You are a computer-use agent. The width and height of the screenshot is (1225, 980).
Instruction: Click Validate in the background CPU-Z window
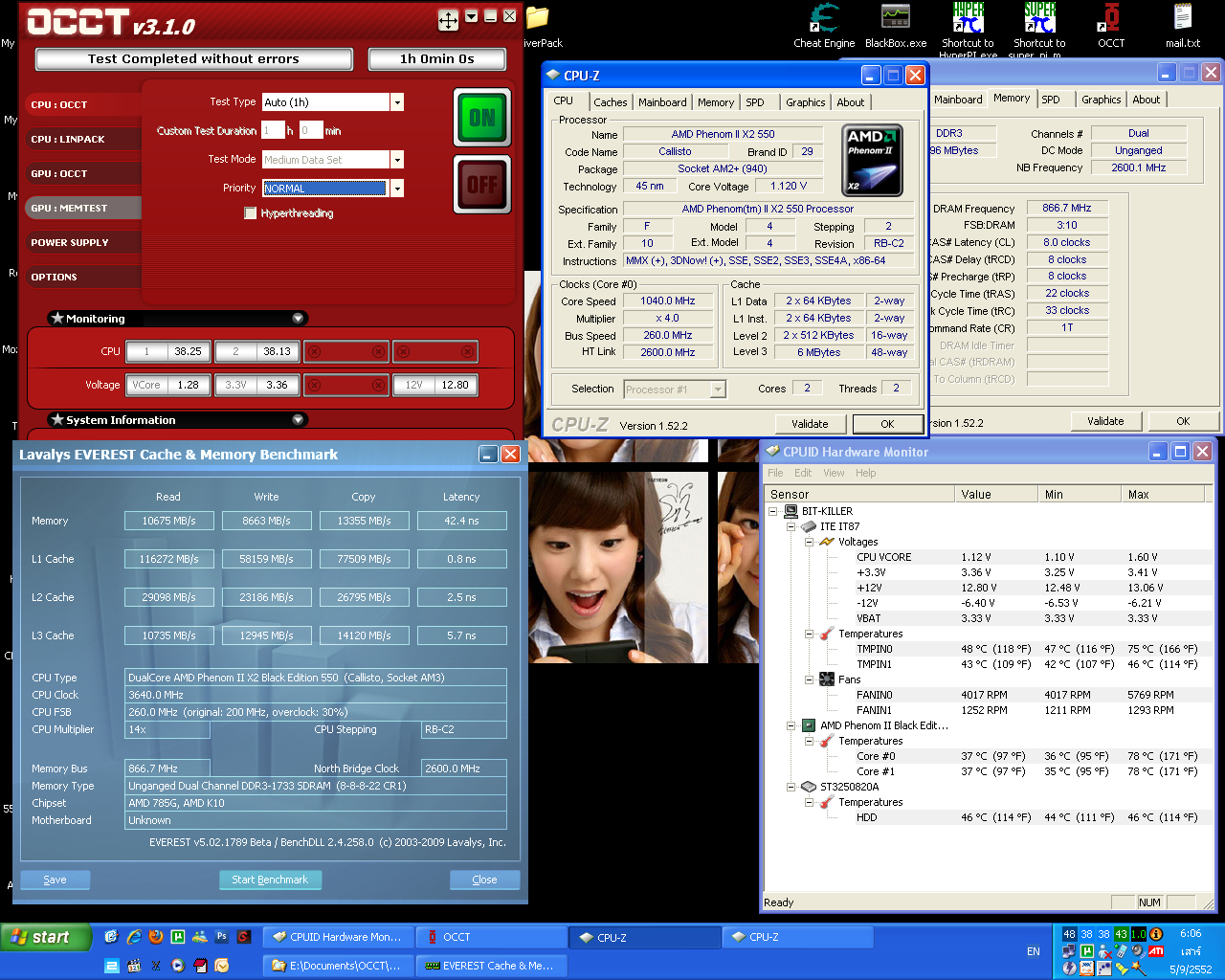click(1105, 421)
